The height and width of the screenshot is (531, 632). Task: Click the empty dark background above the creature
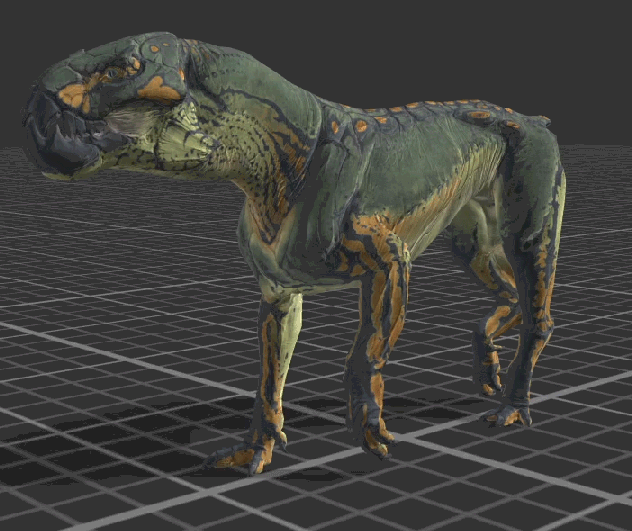(x=400, y=40)
